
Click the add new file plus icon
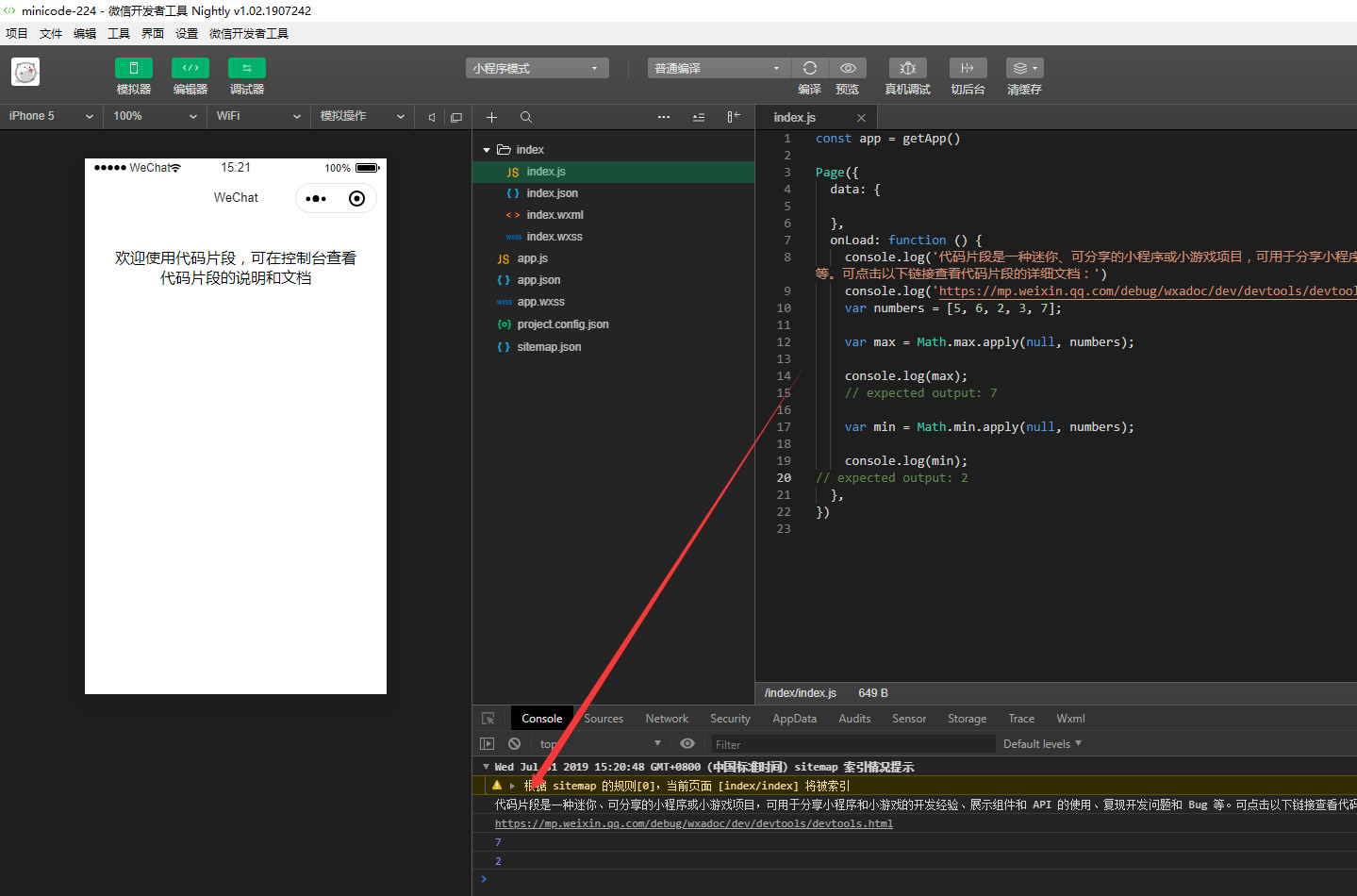[491, 117]
